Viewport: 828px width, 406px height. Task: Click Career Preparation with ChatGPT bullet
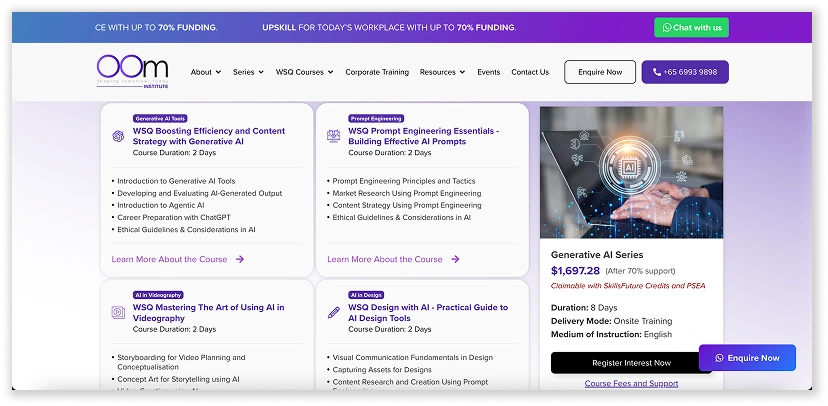pyautogui.click(x=174, y=218)
